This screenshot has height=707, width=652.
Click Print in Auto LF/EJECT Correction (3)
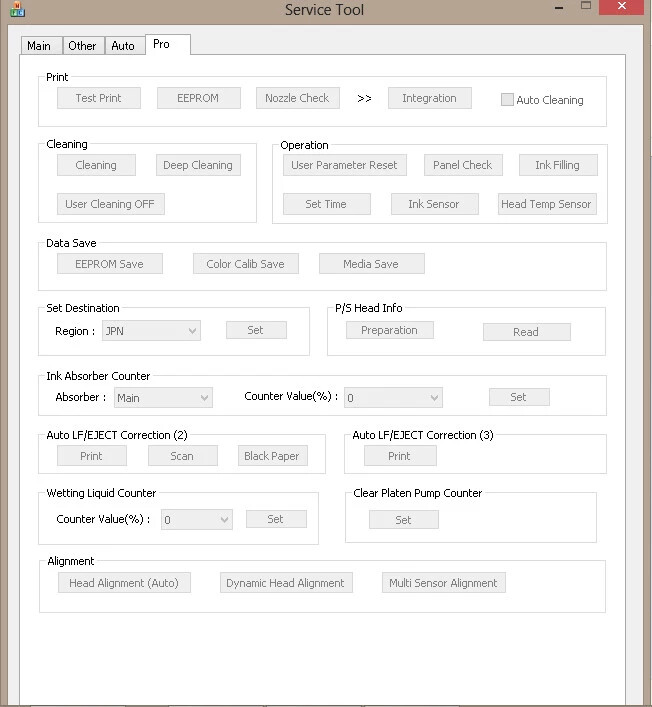point(400,456)
